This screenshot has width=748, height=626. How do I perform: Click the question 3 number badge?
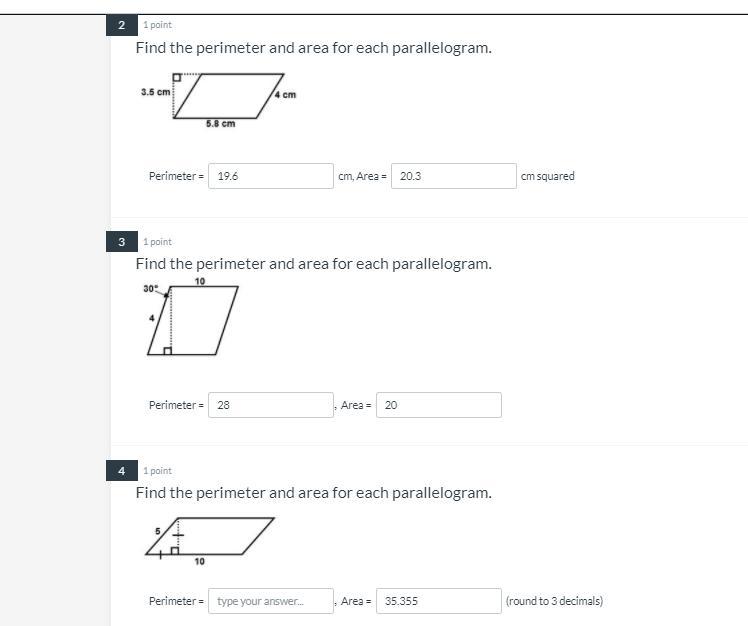pyautogui.click(x=121, y=242)
